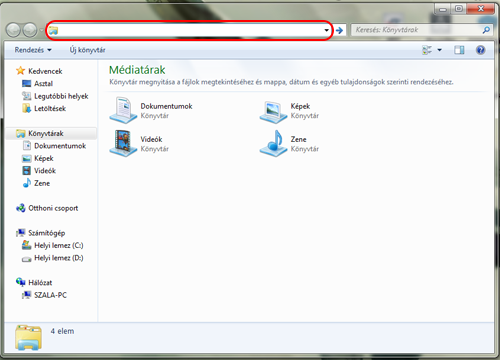Select Otthoni csoport in the sidebar

[x=53, y=208]
